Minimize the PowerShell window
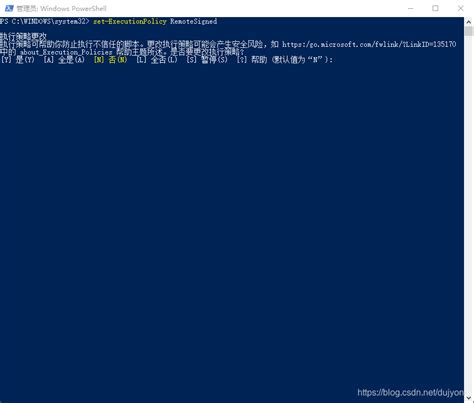 pos(411,8)
